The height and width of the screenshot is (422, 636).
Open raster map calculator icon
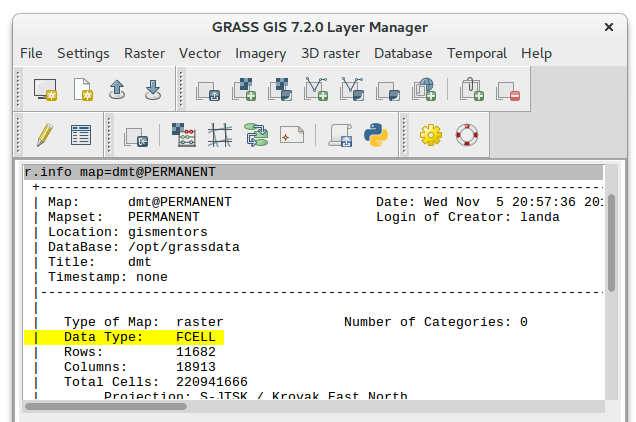[184, 135]
